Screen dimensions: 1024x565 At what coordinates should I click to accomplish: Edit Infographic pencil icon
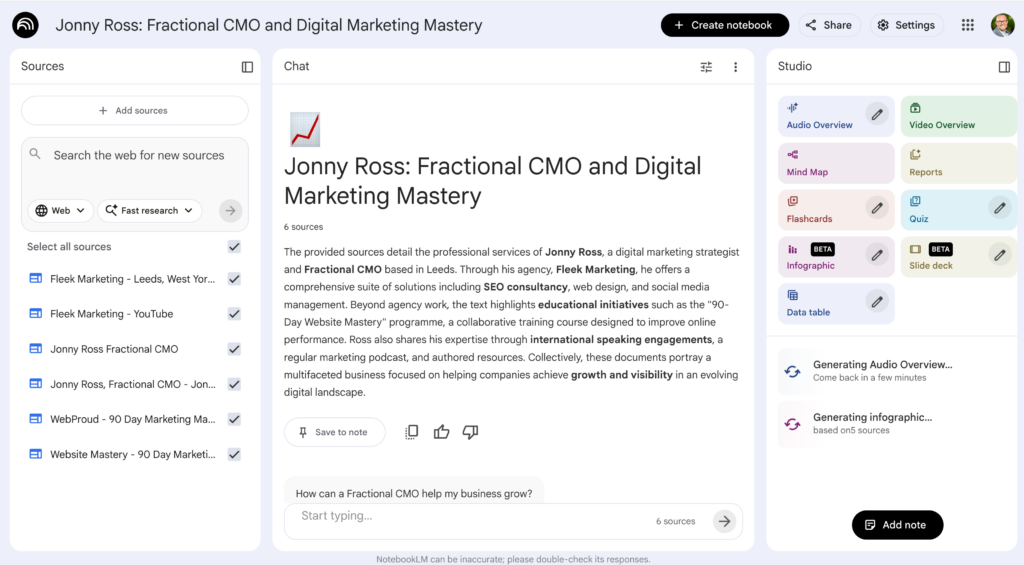(x=877, y=255)
